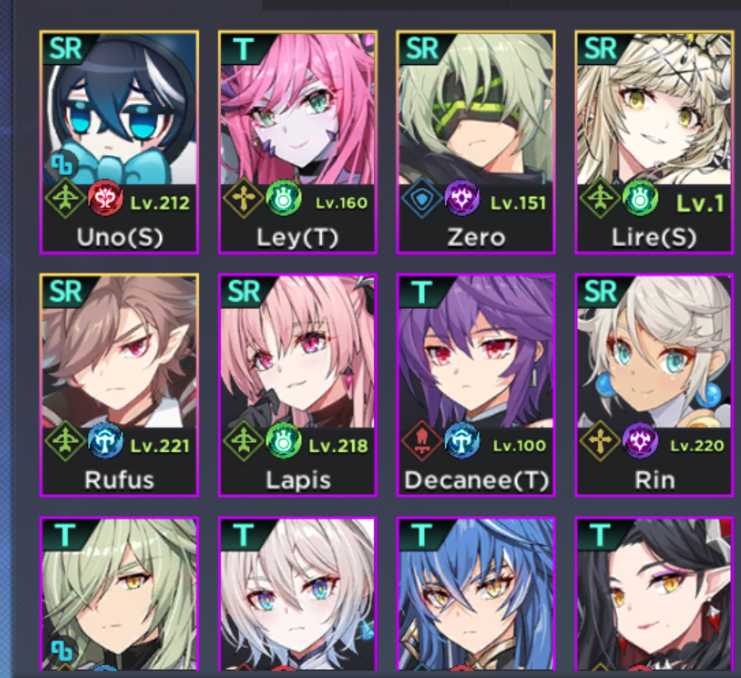This screenshot has width=741, height=678.
Task: Choose the Rin hero card
Action: 655,385
